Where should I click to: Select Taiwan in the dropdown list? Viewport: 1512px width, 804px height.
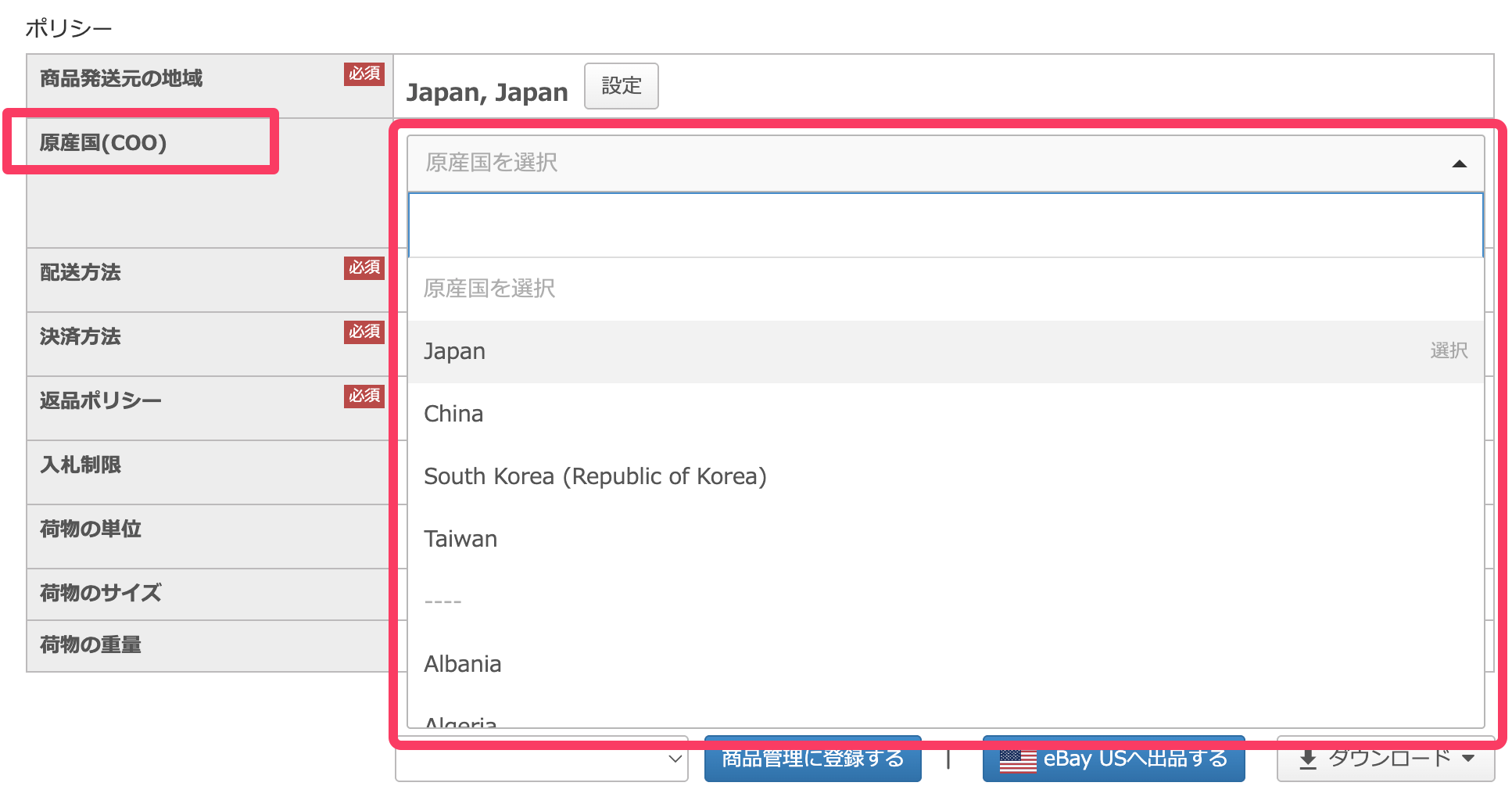(460, 539)
